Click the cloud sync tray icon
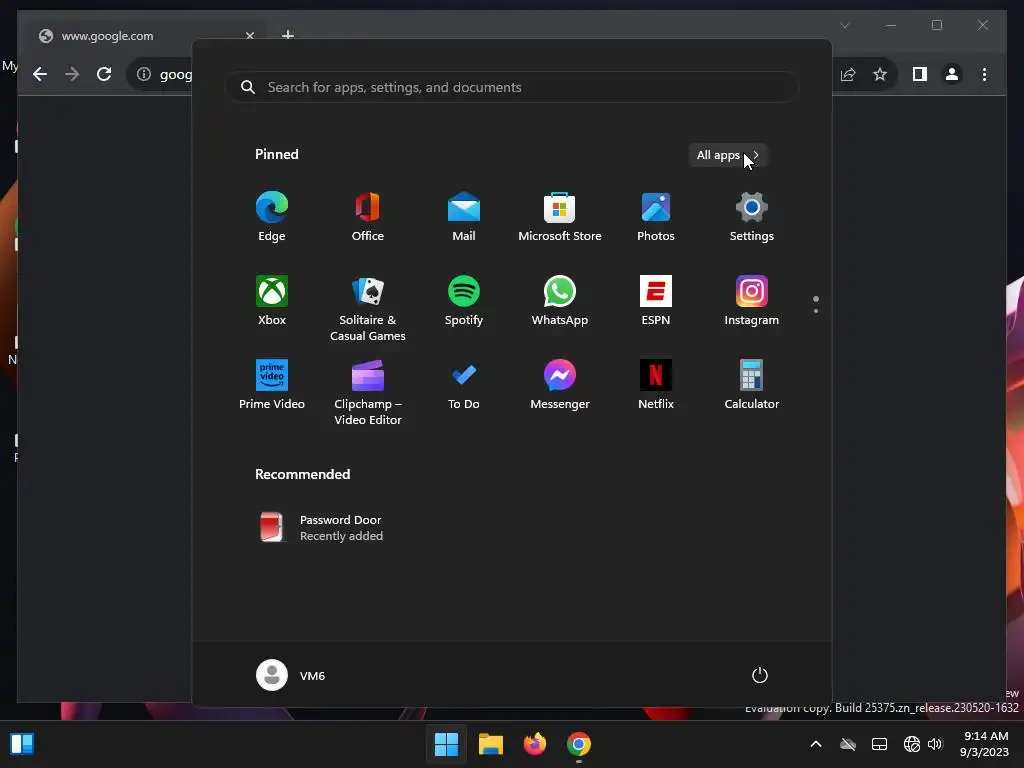Image resolution: width=1024 pixels, height=768 pixels. [848, 744]
